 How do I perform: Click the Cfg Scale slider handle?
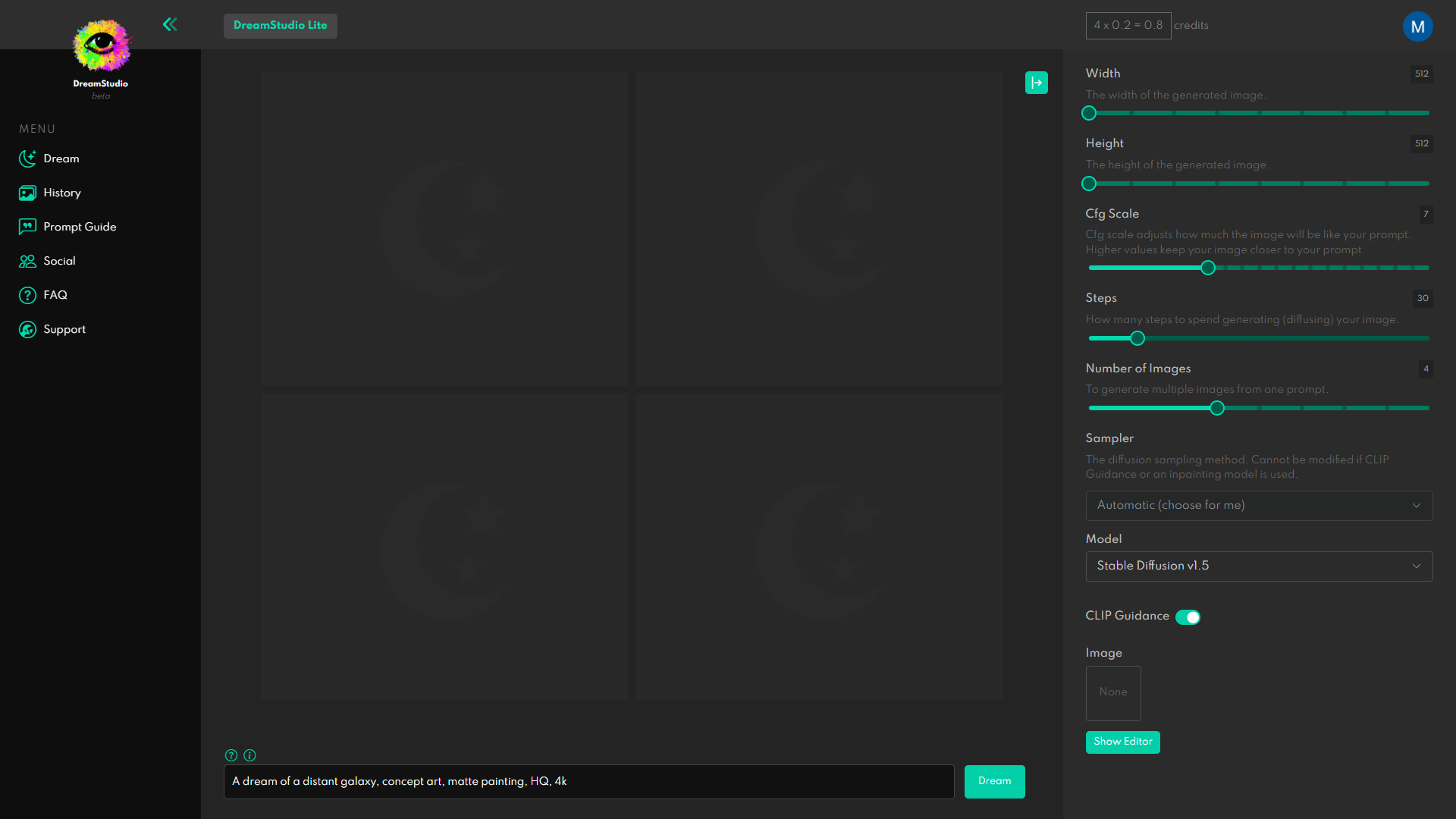(1208, 268)
